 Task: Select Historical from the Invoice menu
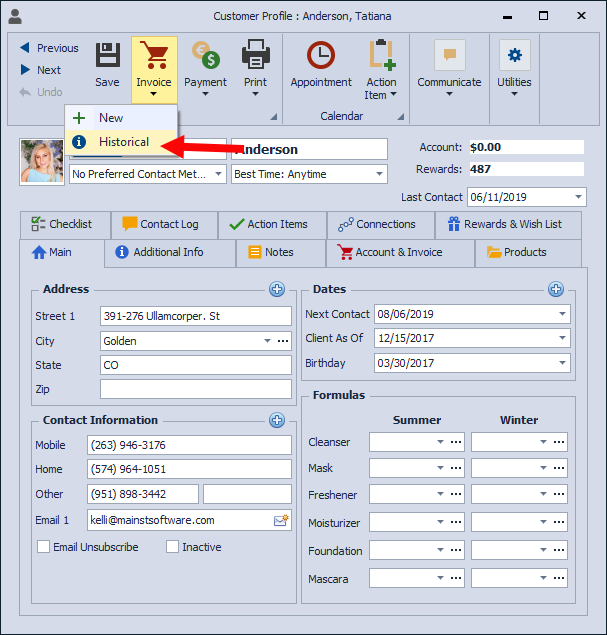point(121,142)
